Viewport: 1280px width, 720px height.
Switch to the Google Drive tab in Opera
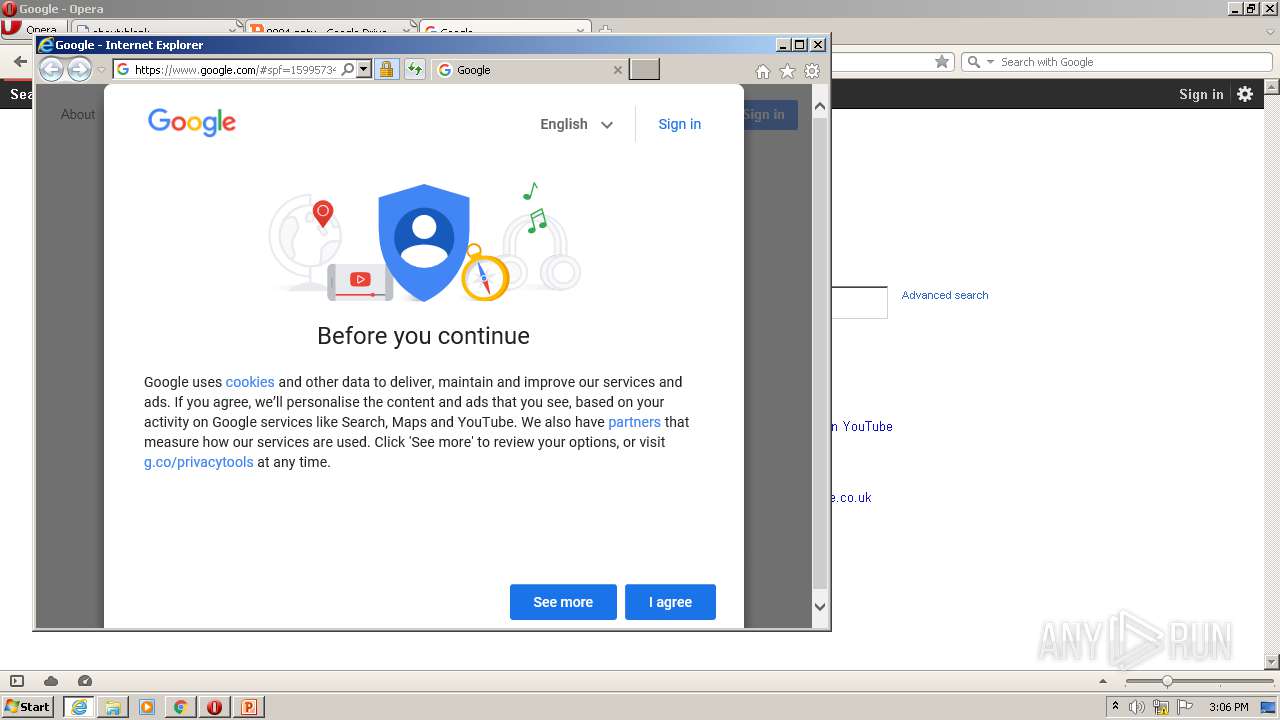tap(330, 30)
